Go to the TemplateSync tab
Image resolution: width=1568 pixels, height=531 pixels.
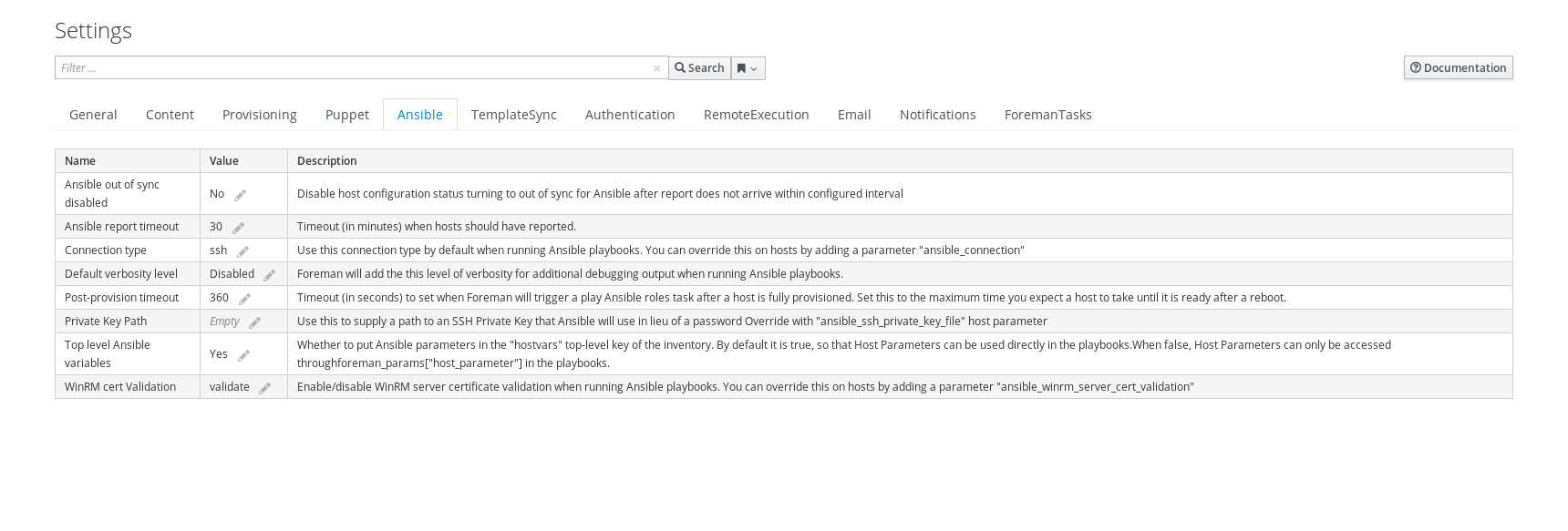tap(514, 115)
